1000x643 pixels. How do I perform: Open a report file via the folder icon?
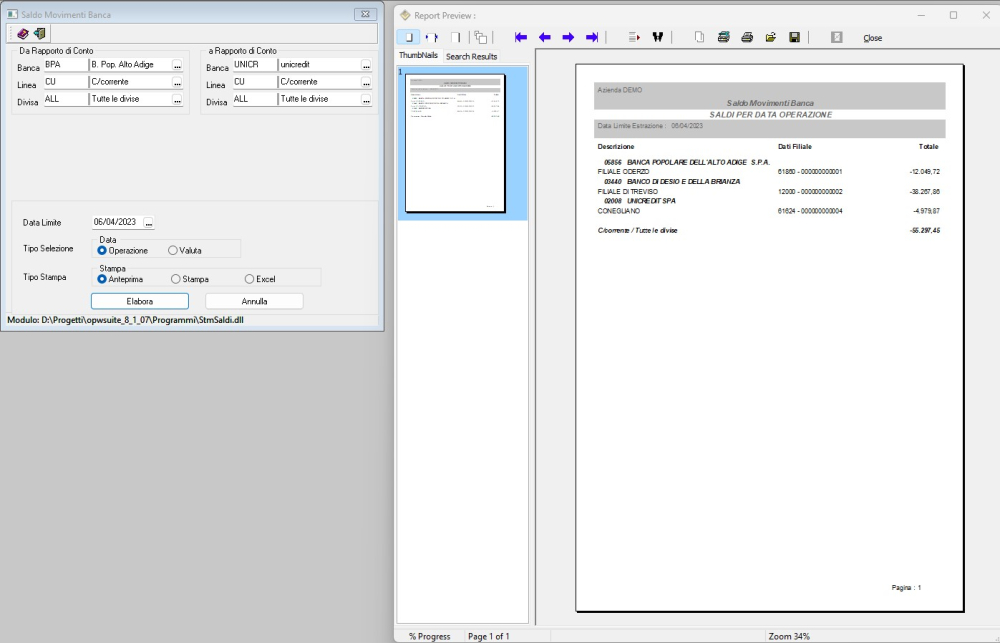[x=771, y=37]
